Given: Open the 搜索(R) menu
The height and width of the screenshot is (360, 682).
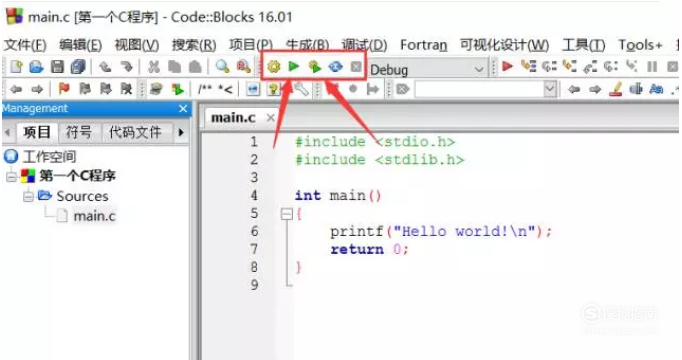Looking at the screenshot, I should 194,45.
